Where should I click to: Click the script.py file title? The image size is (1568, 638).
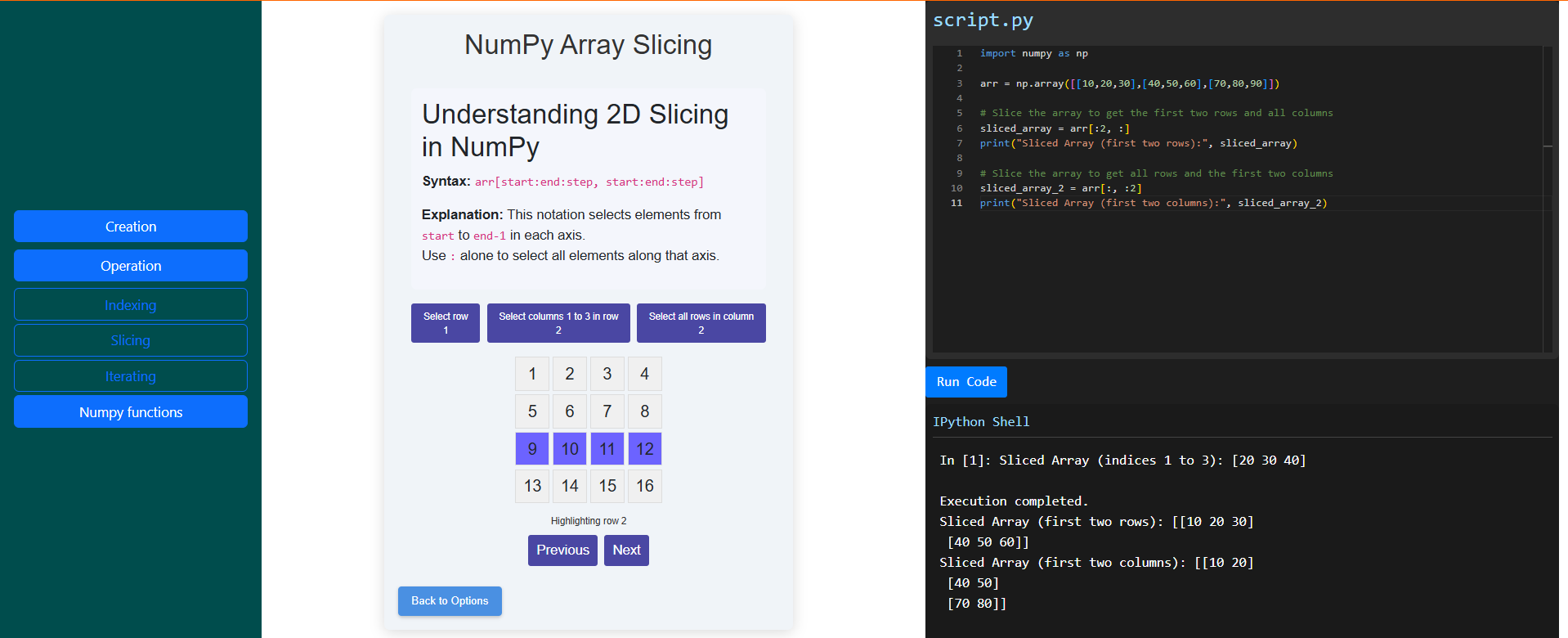pos(983,20)
